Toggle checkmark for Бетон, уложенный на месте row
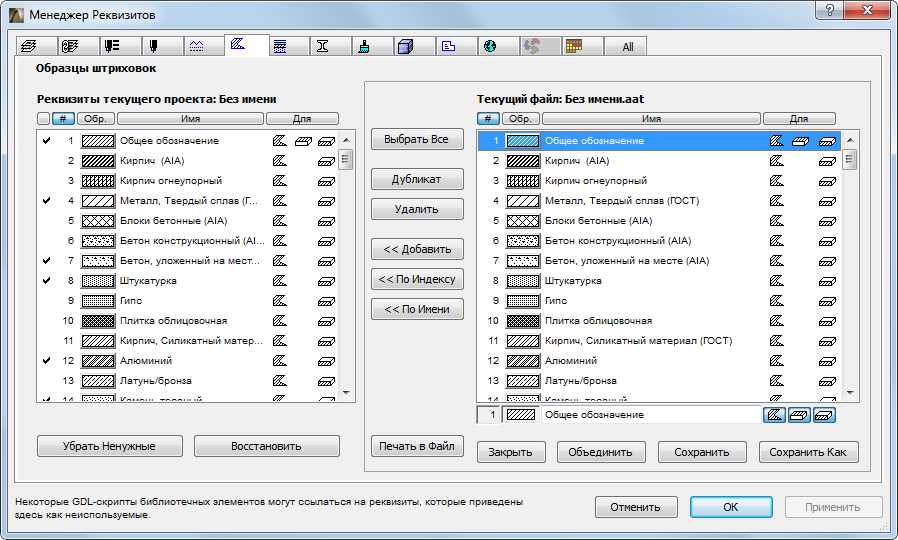 (46, 261)
